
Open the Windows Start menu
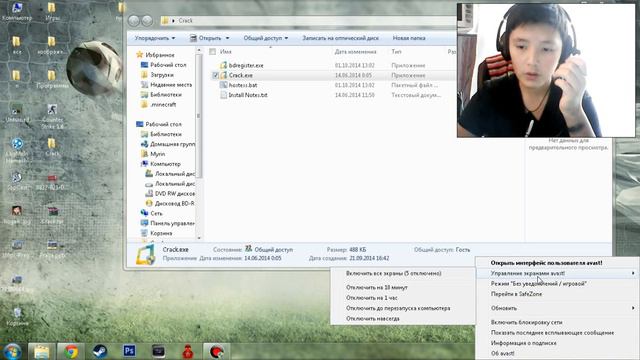click(x=13, y=351)
